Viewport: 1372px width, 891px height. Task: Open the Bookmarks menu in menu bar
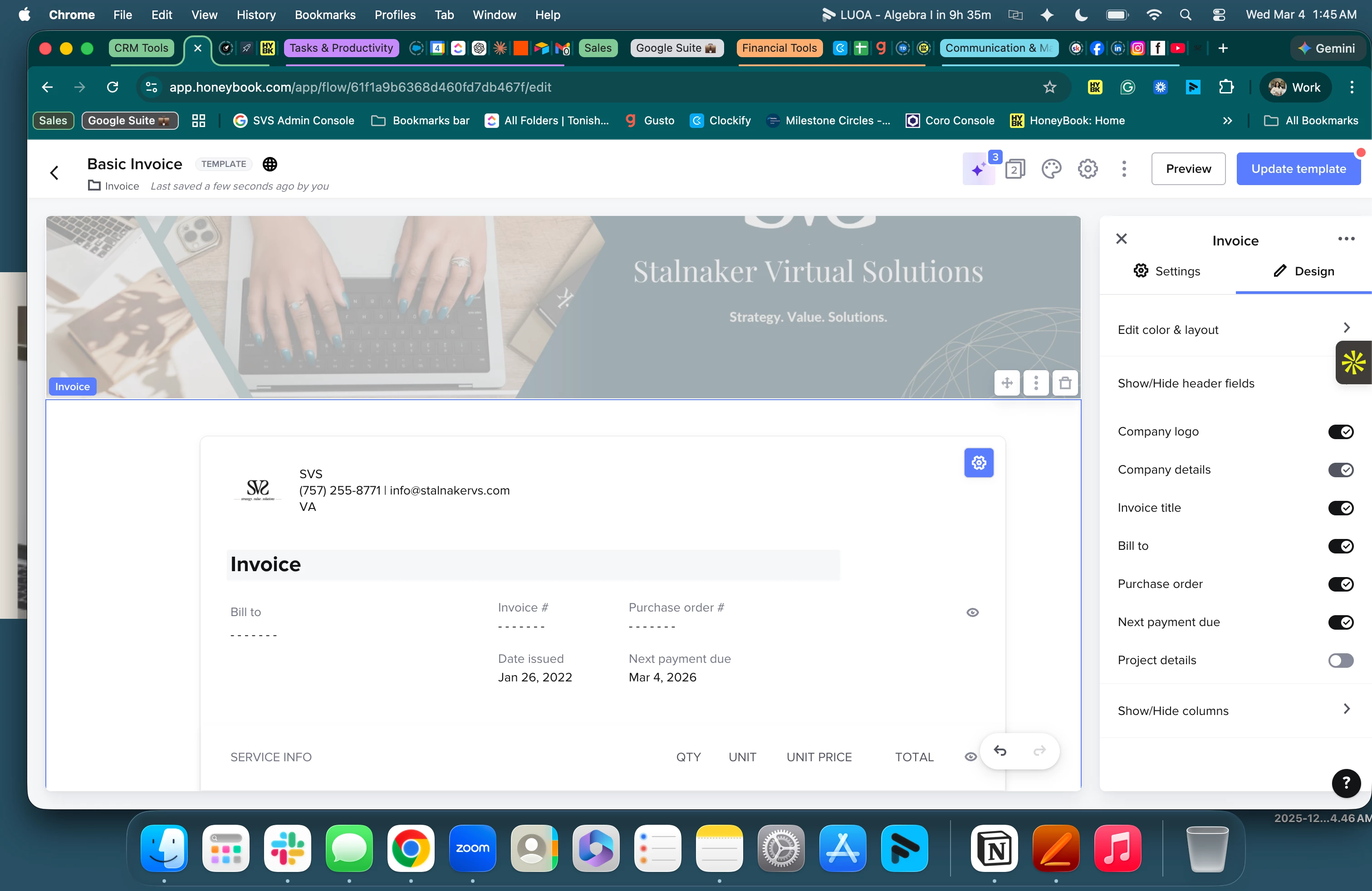(x=324, y=15)
